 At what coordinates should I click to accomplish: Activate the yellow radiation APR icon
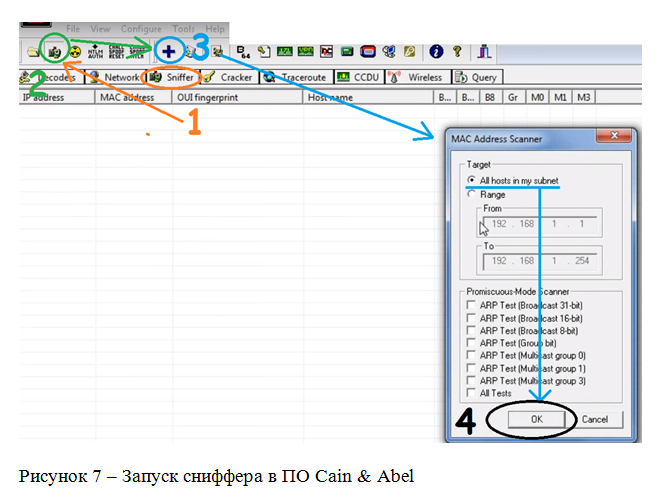click(x=75, y=52)
